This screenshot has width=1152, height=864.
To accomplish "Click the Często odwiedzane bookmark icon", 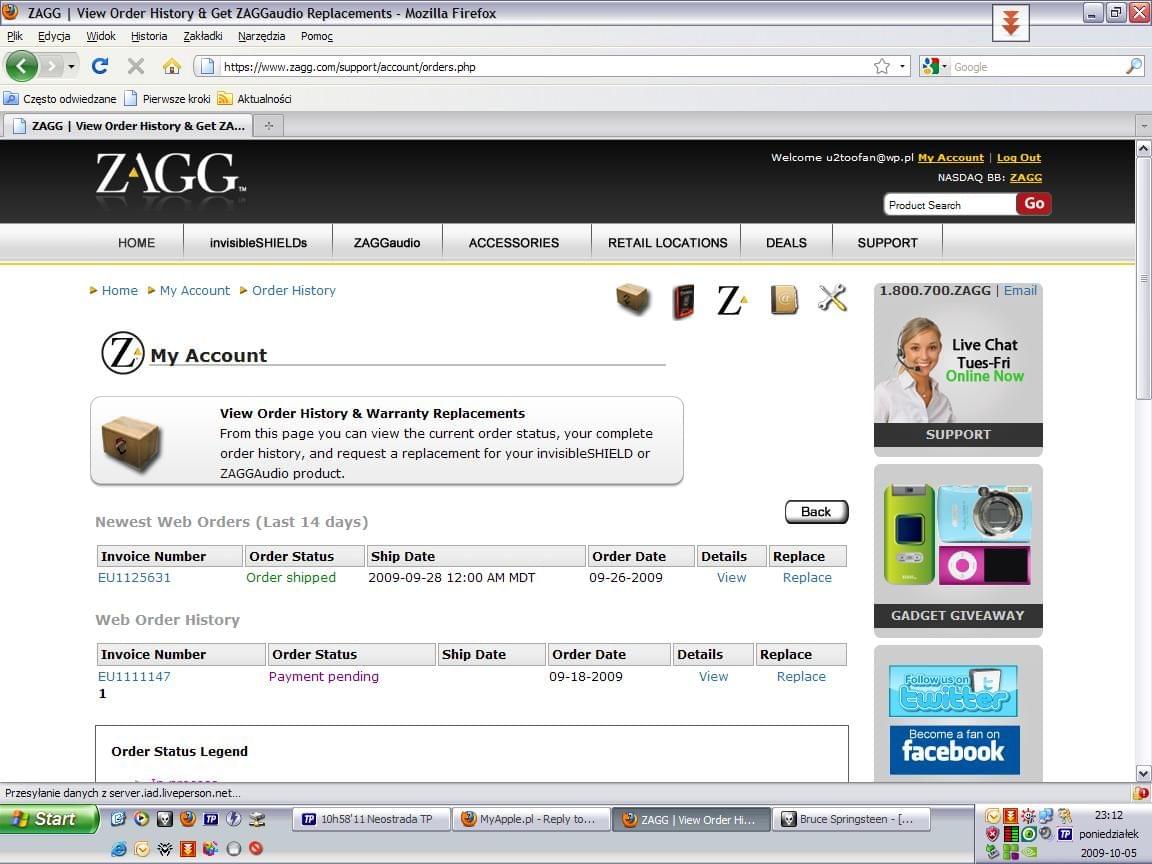I will (11, 98).
